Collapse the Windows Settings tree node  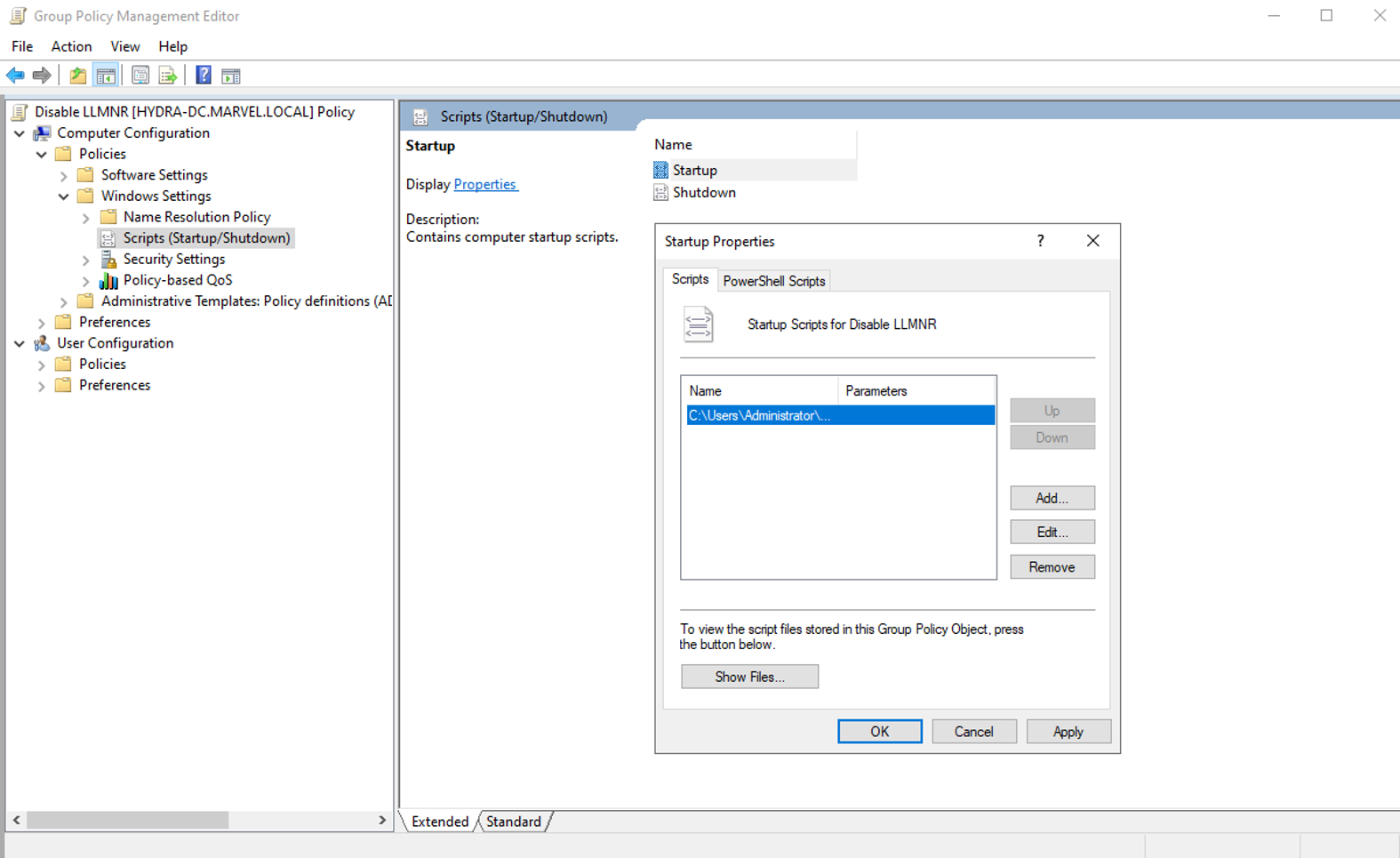click(x=64, y=196)
